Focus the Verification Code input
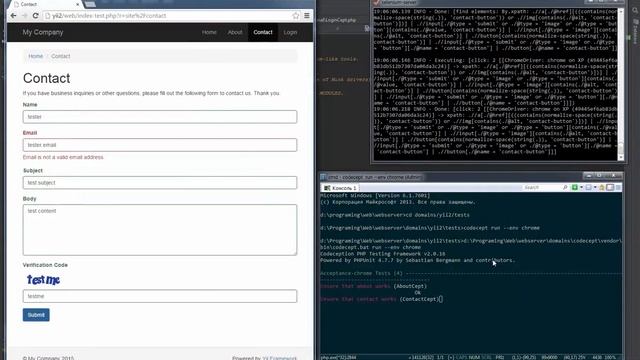Image resolution: width=640 pixels, height=360 pixels. (160, 296)
